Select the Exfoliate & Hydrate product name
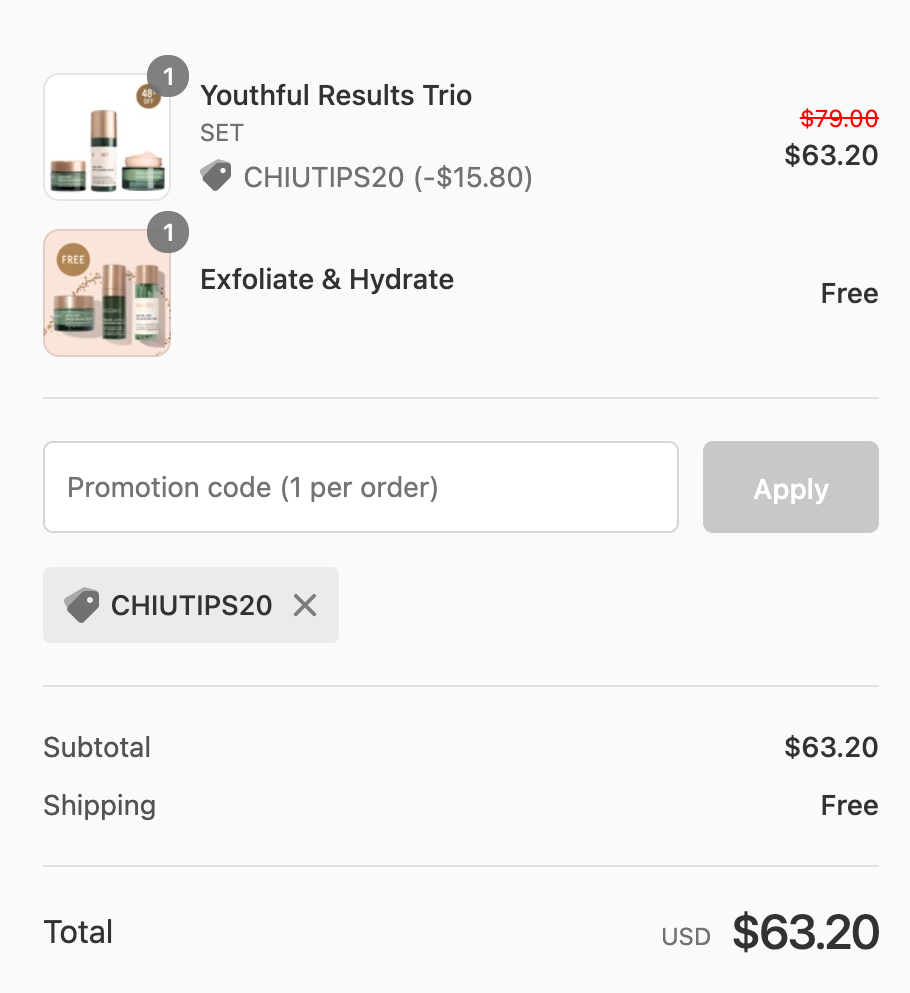The height and width of the screenshot is (993, 910). pyautogui.click(x=327, y=280)
